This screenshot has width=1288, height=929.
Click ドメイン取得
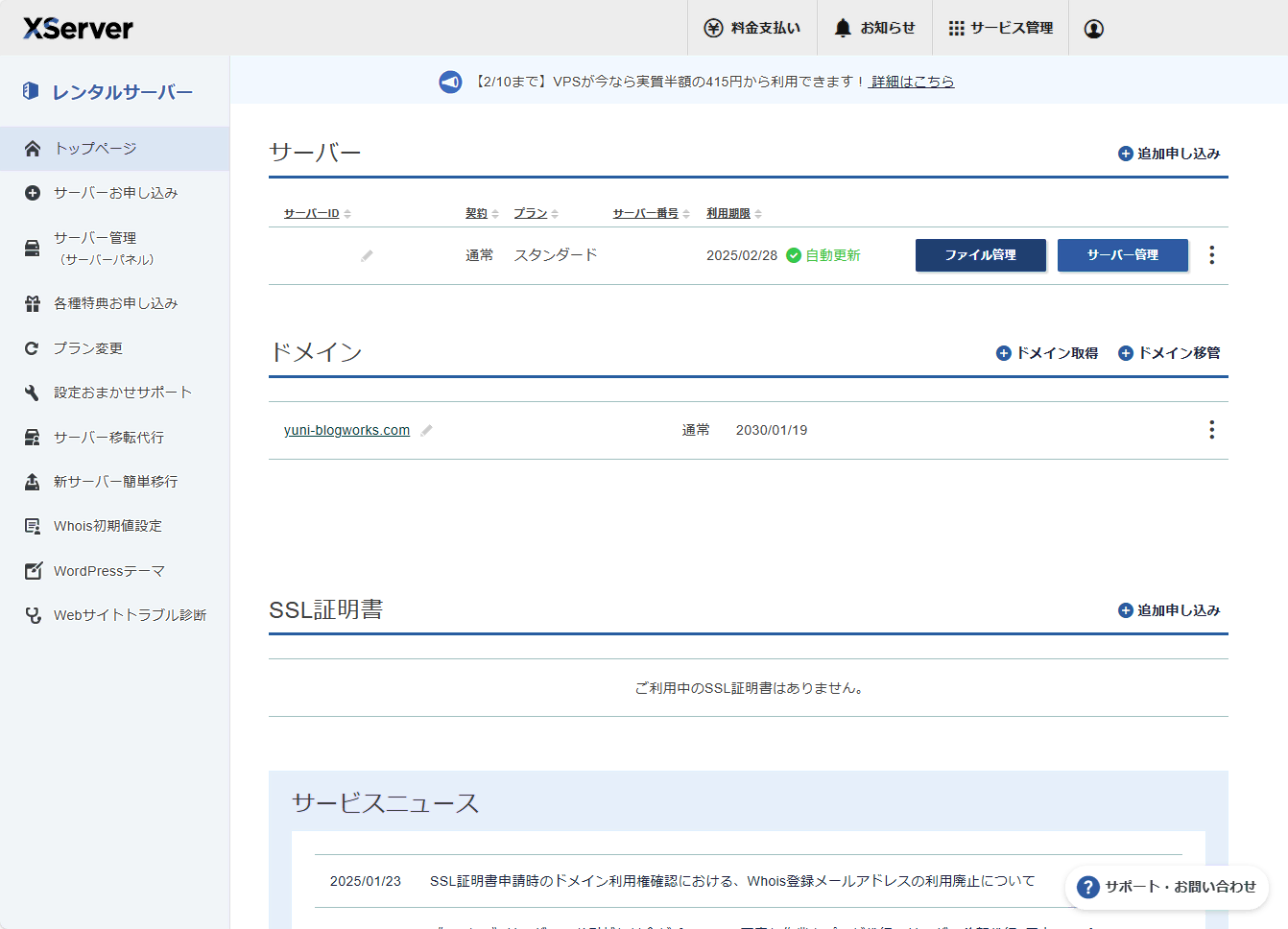[x=1047, y=353]
